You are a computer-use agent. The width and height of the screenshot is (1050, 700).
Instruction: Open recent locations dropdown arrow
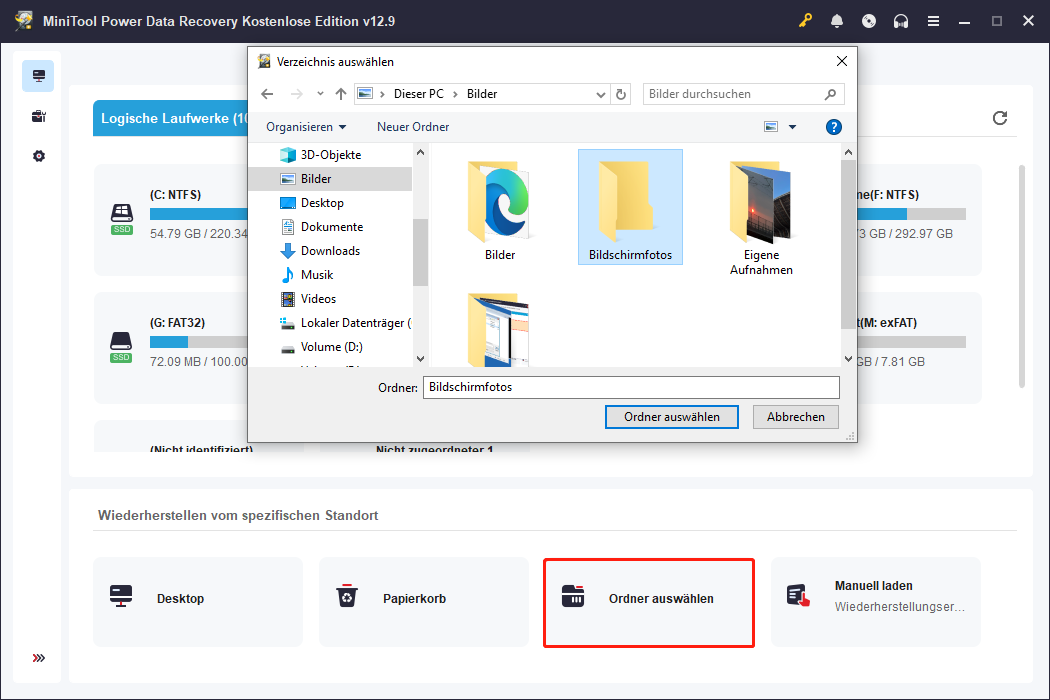click(x=320, y=94)
